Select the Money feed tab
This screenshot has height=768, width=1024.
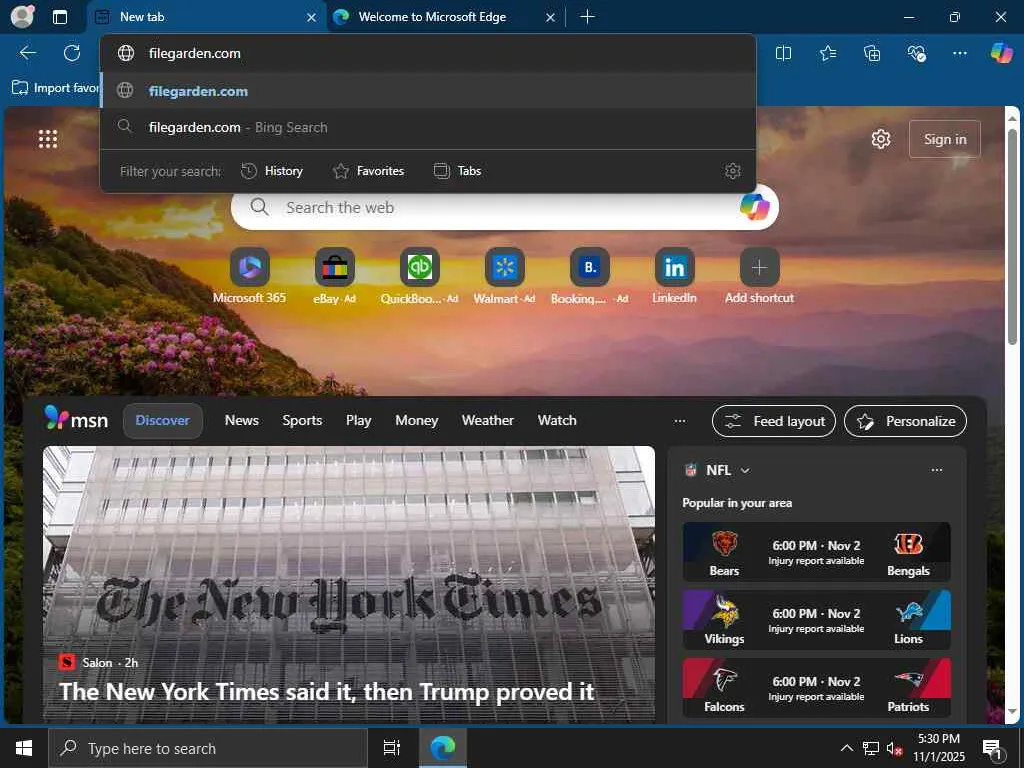click(417, 421)
